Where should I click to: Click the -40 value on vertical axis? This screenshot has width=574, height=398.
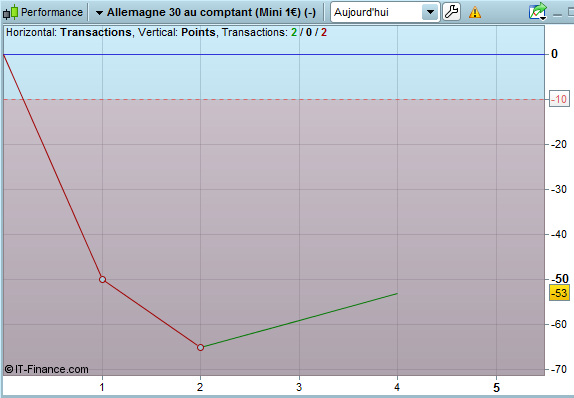pos(559,234)
